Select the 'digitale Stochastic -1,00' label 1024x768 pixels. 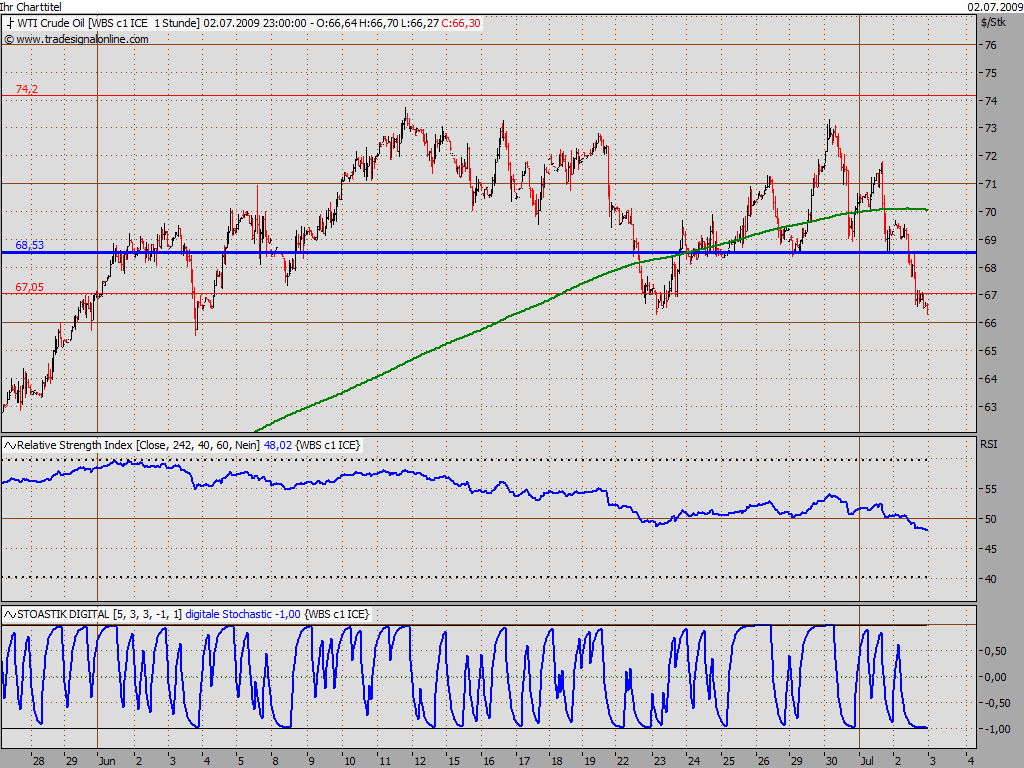pos(243,615)
